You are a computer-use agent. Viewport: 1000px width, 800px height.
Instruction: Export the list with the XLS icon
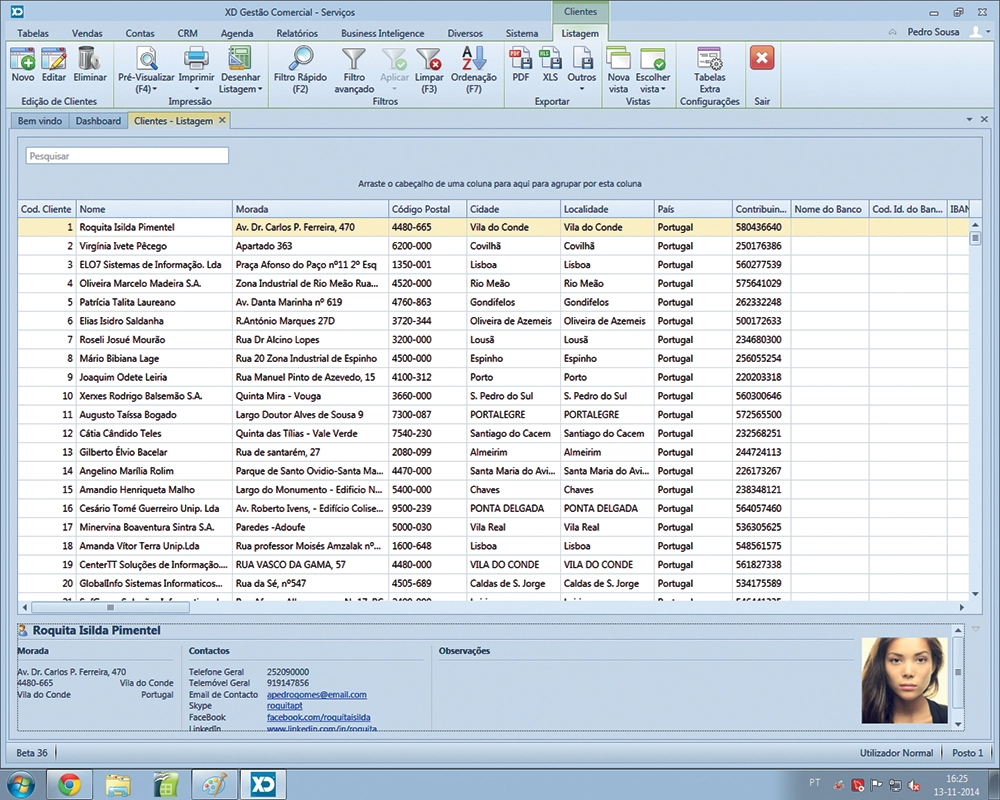[x=550, y=59]
